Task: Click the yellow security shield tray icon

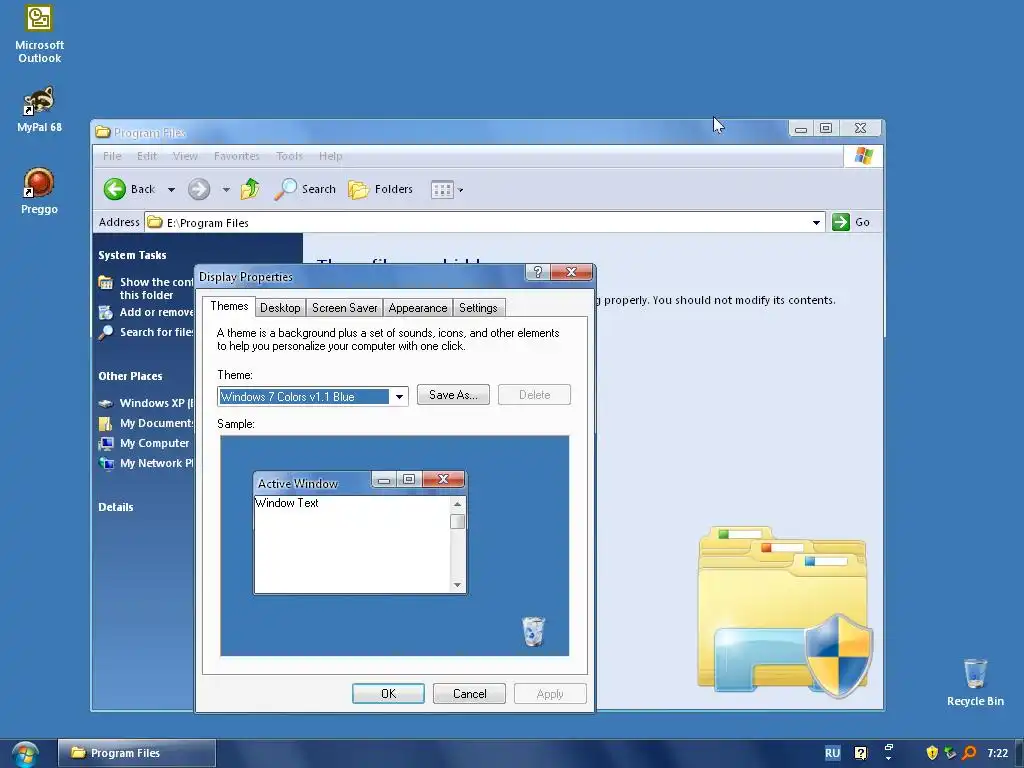Action: [x=932, y=753]
